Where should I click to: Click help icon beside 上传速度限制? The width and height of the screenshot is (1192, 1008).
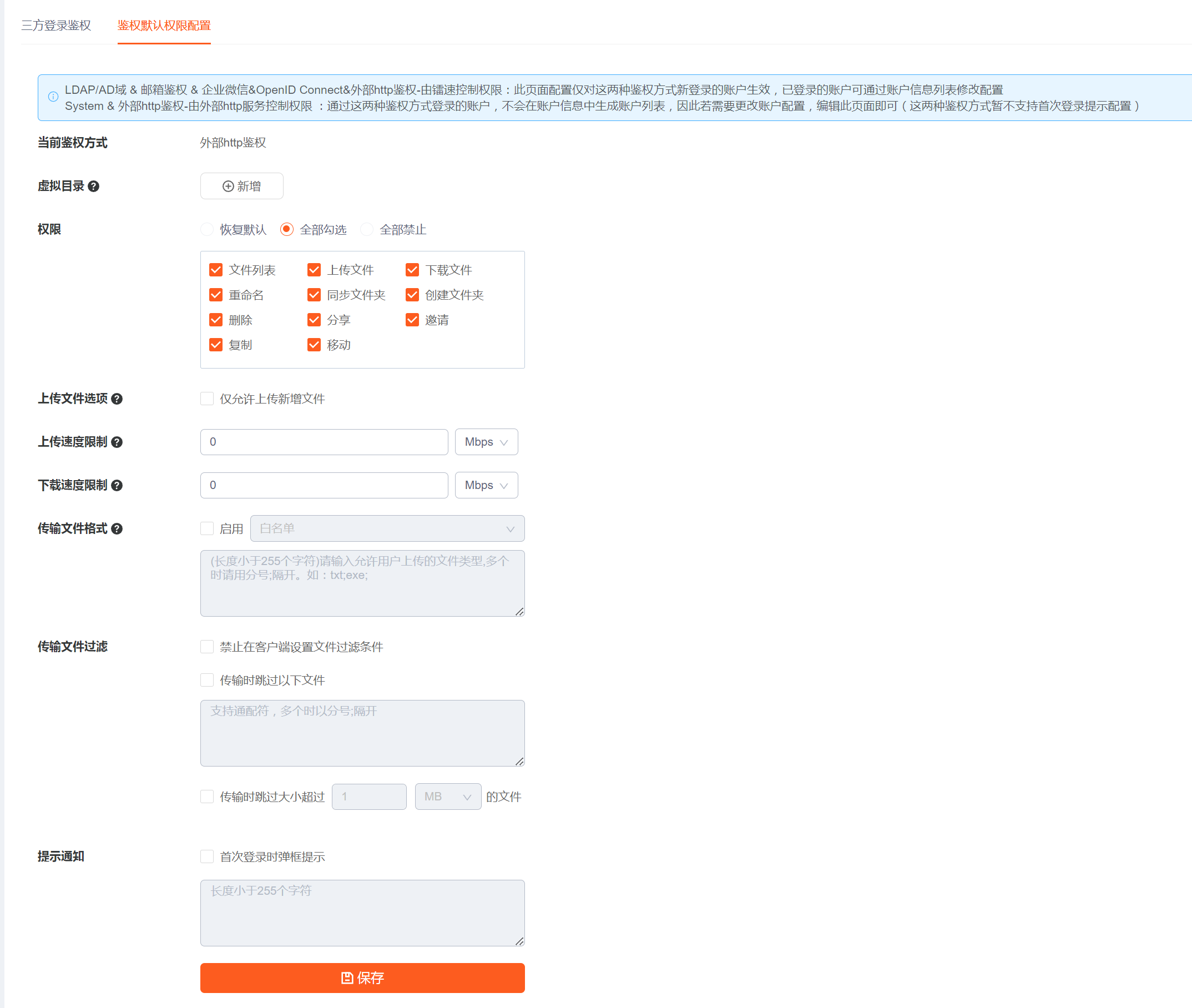click(117, 442)
